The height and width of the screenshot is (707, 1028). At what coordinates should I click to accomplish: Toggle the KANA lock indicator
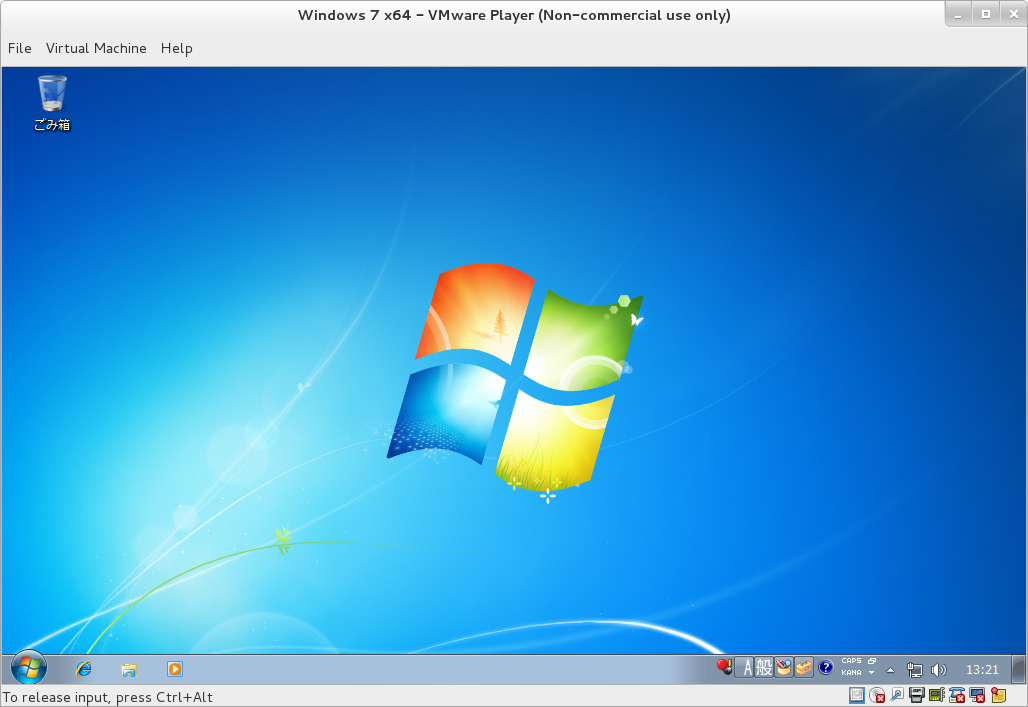852,673
